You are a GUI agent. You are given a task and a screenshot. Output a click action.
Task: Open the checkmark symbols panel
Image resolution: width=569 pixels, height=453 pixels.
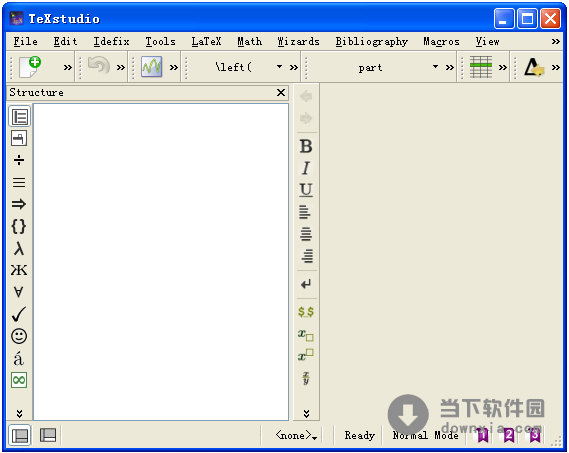tap(19, 314)
